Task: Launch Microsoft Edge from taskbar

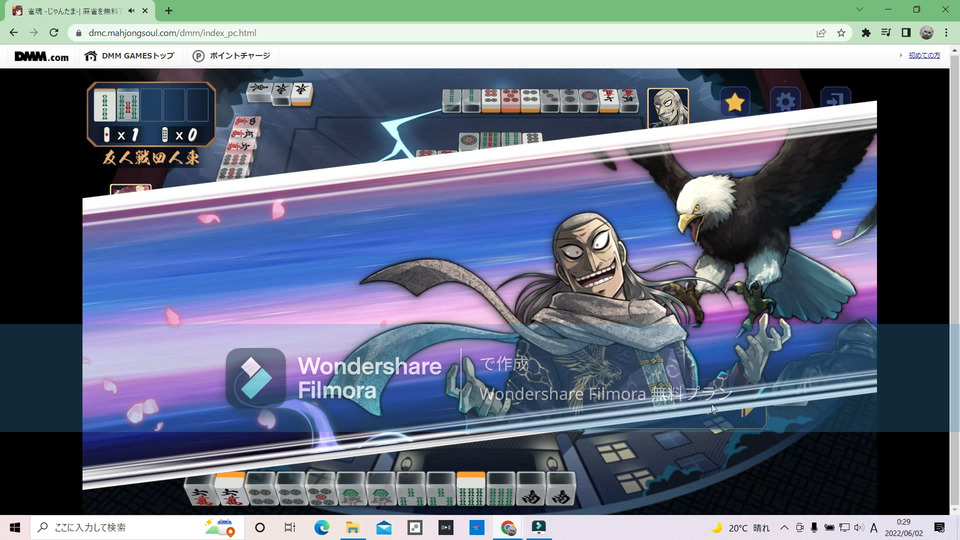Action: pyautogui.click(x=322, y=527)
